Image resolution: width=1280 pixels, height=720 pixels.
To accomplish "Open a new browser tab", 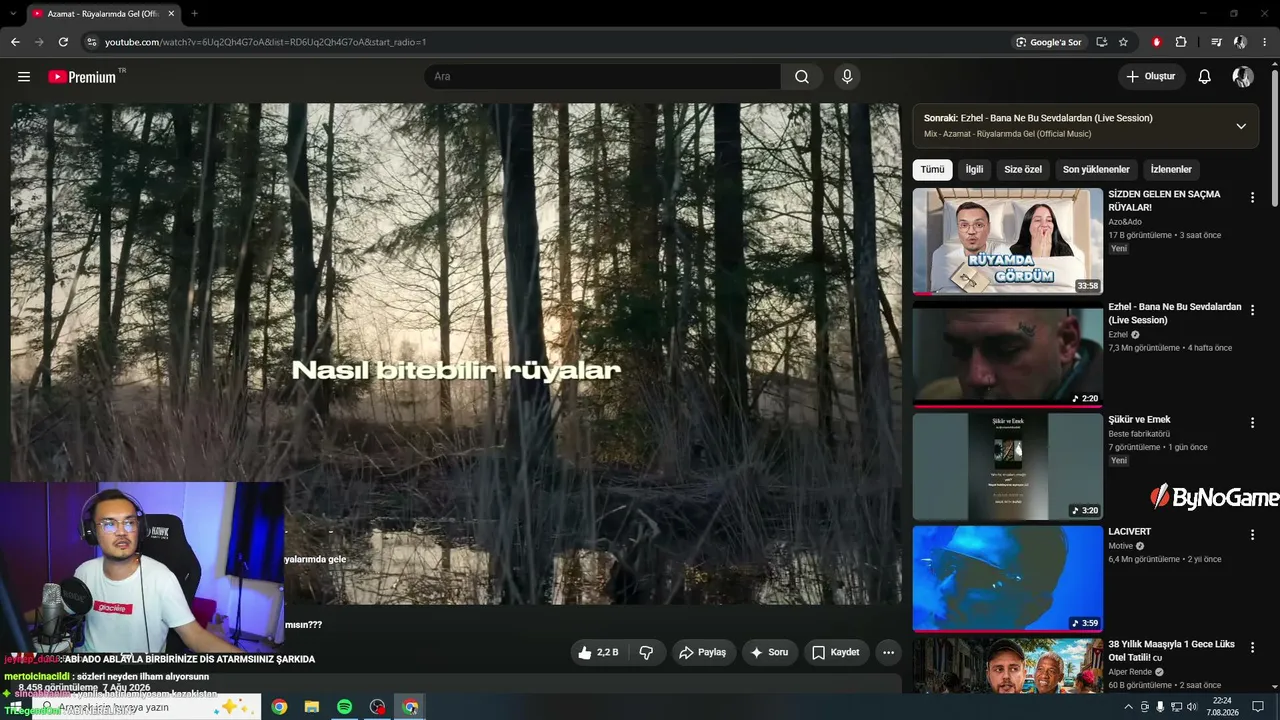I will tap(194, 13).
